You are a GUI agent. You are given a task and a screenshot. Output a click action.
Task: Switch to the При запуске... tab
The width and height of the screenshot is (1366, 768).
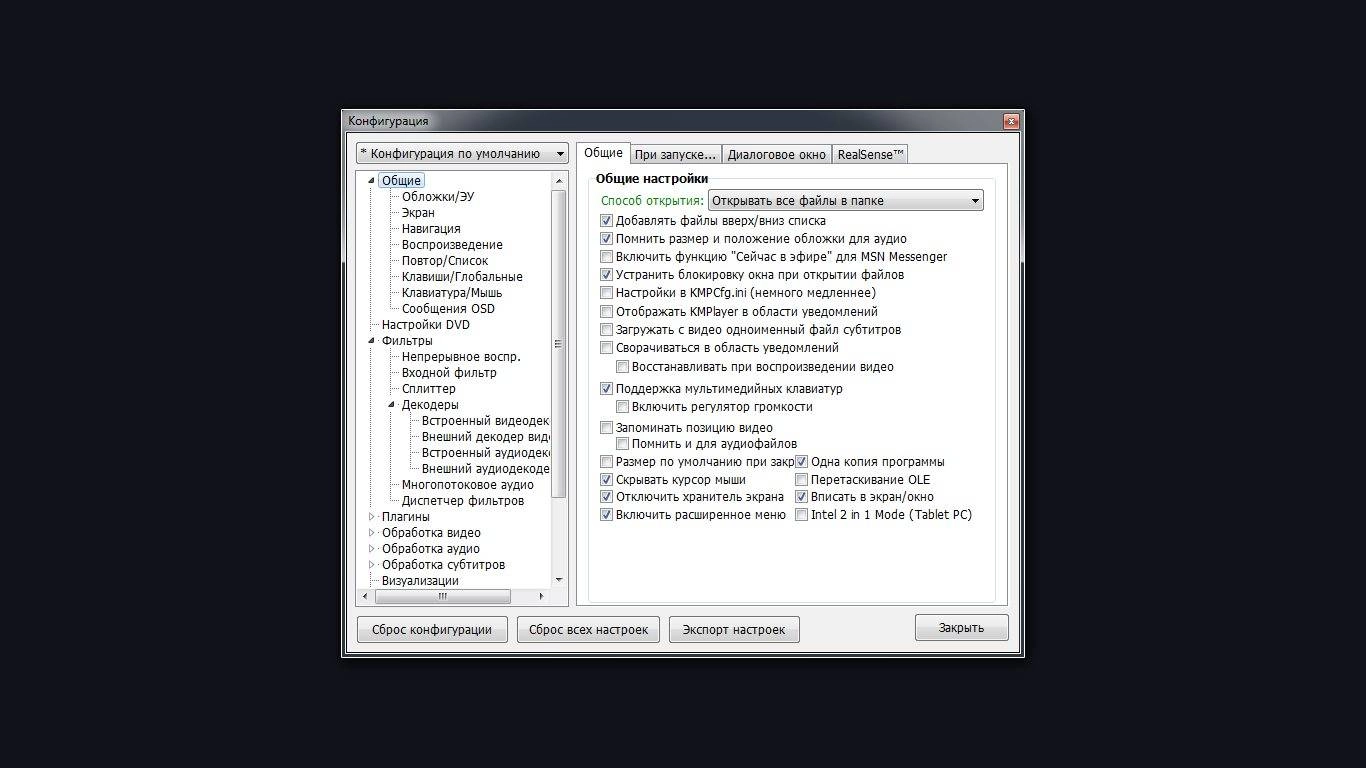point(675,154)
